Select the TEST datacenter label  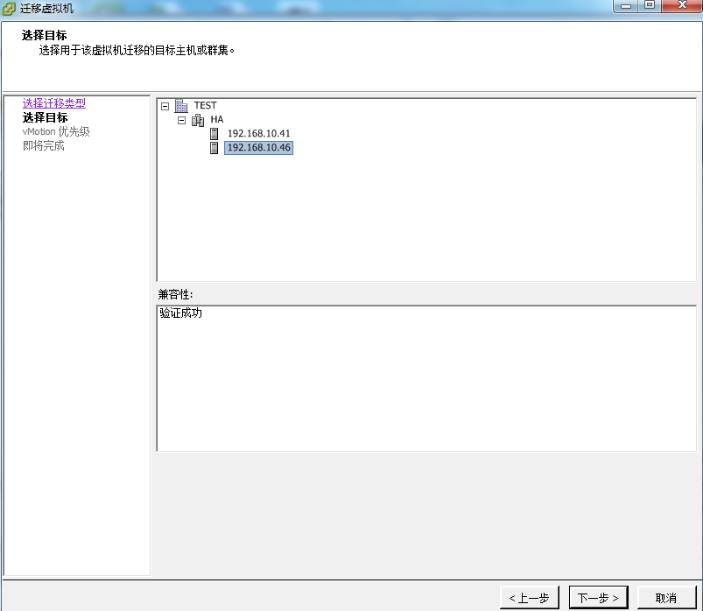tap(205, 105)
